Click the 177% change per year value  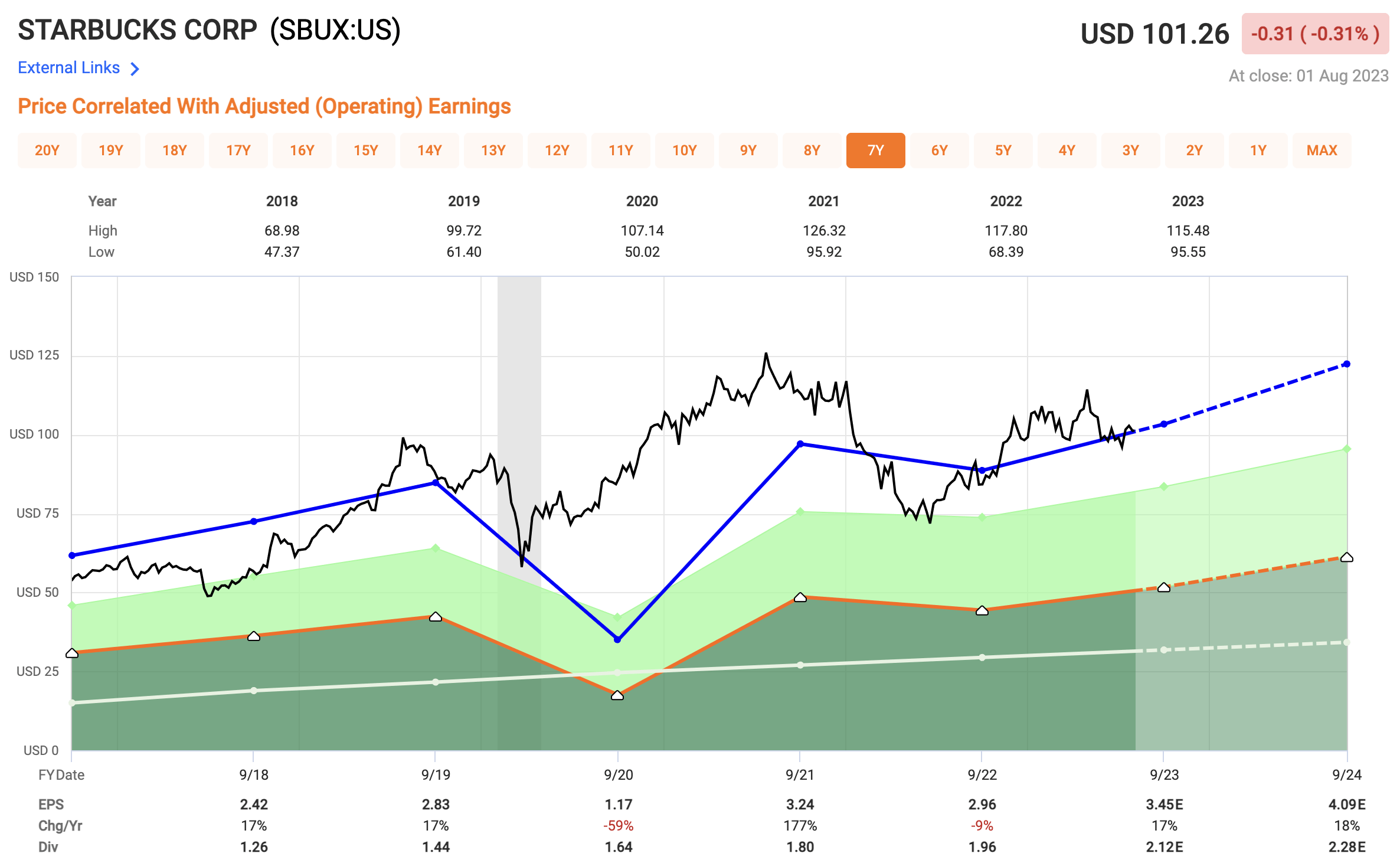coord(800,826)
